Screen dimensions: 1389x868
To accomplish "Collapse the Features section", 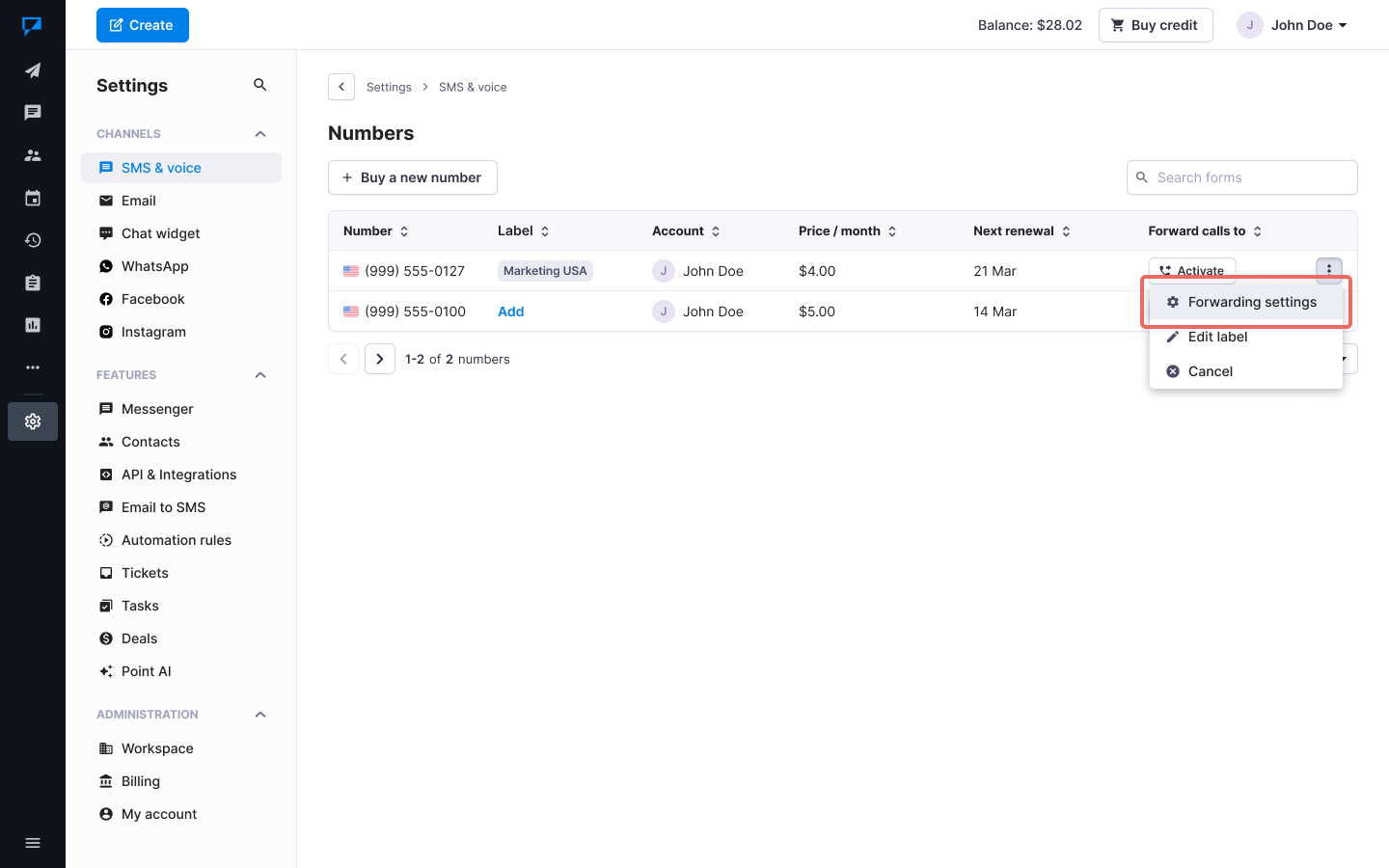I will [x=259, y=375].
